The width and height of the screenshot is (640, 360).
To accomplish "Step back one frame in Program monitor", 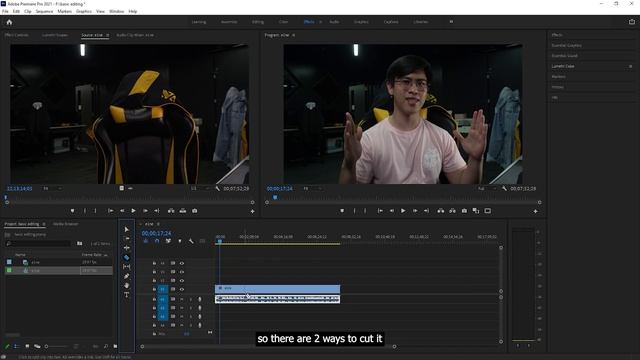I will tap(391, 211).
